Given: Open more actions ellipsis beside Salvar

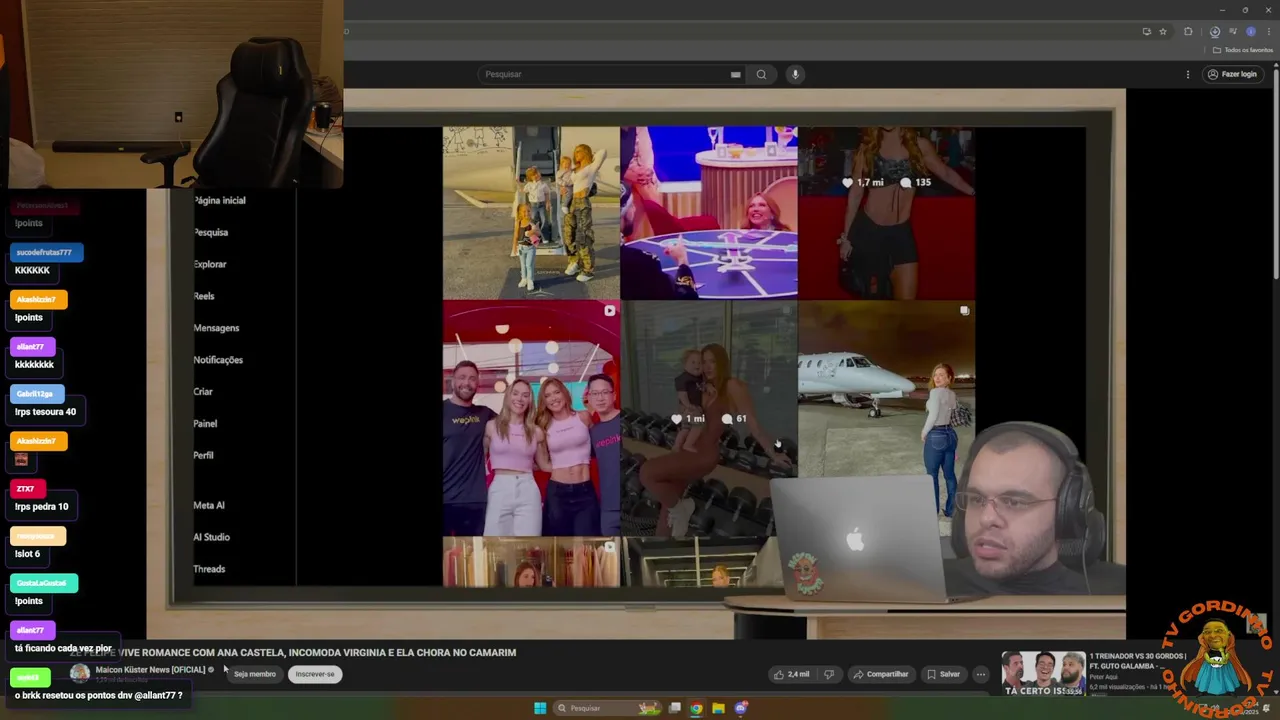Looking at the screenshot, I should 981,674.
